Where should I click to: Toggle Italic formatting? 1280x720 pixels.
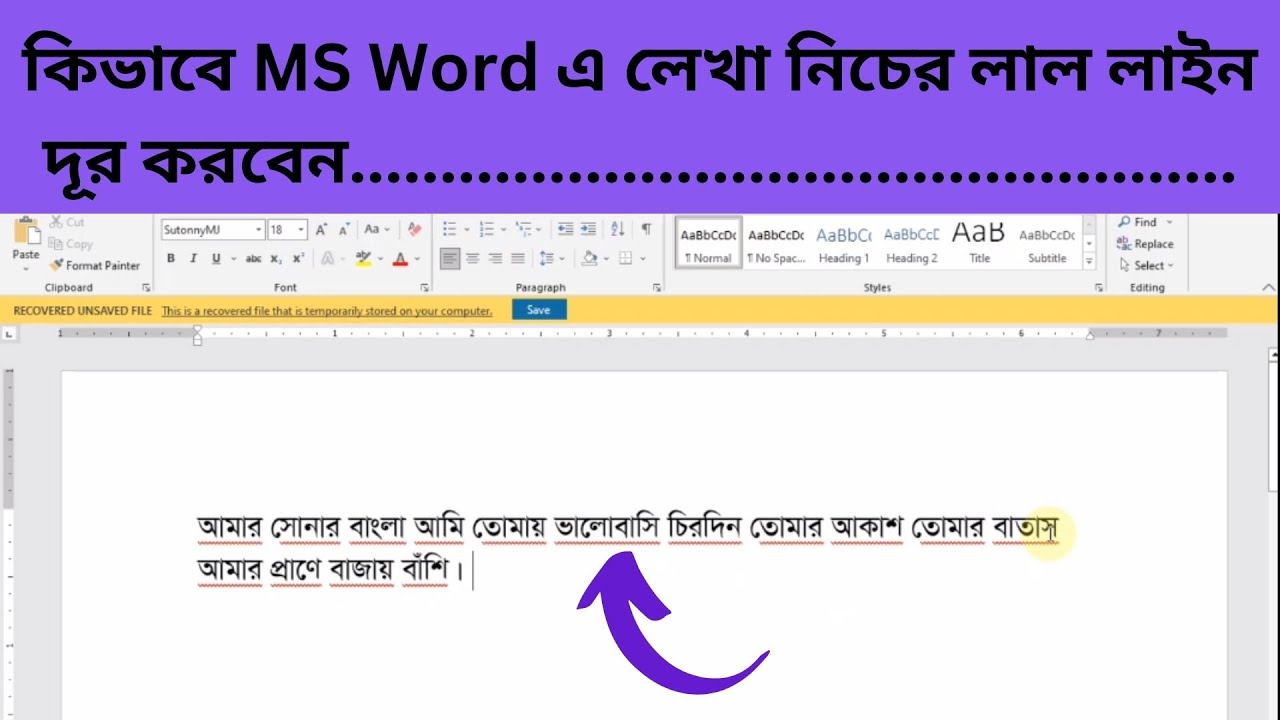tap(192, 258)
